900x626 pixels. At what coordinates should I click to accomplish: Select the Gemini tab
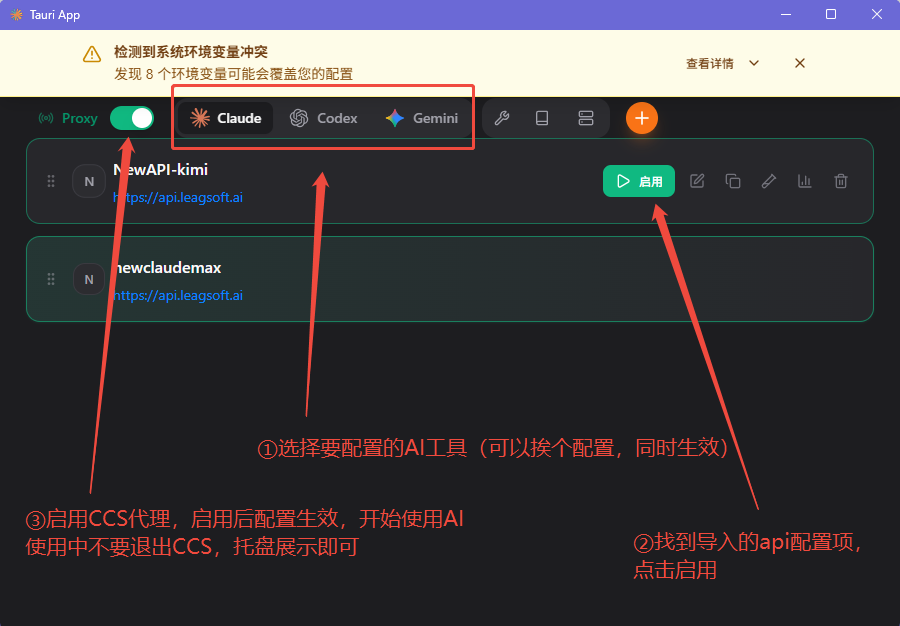[x=421, y=117]
